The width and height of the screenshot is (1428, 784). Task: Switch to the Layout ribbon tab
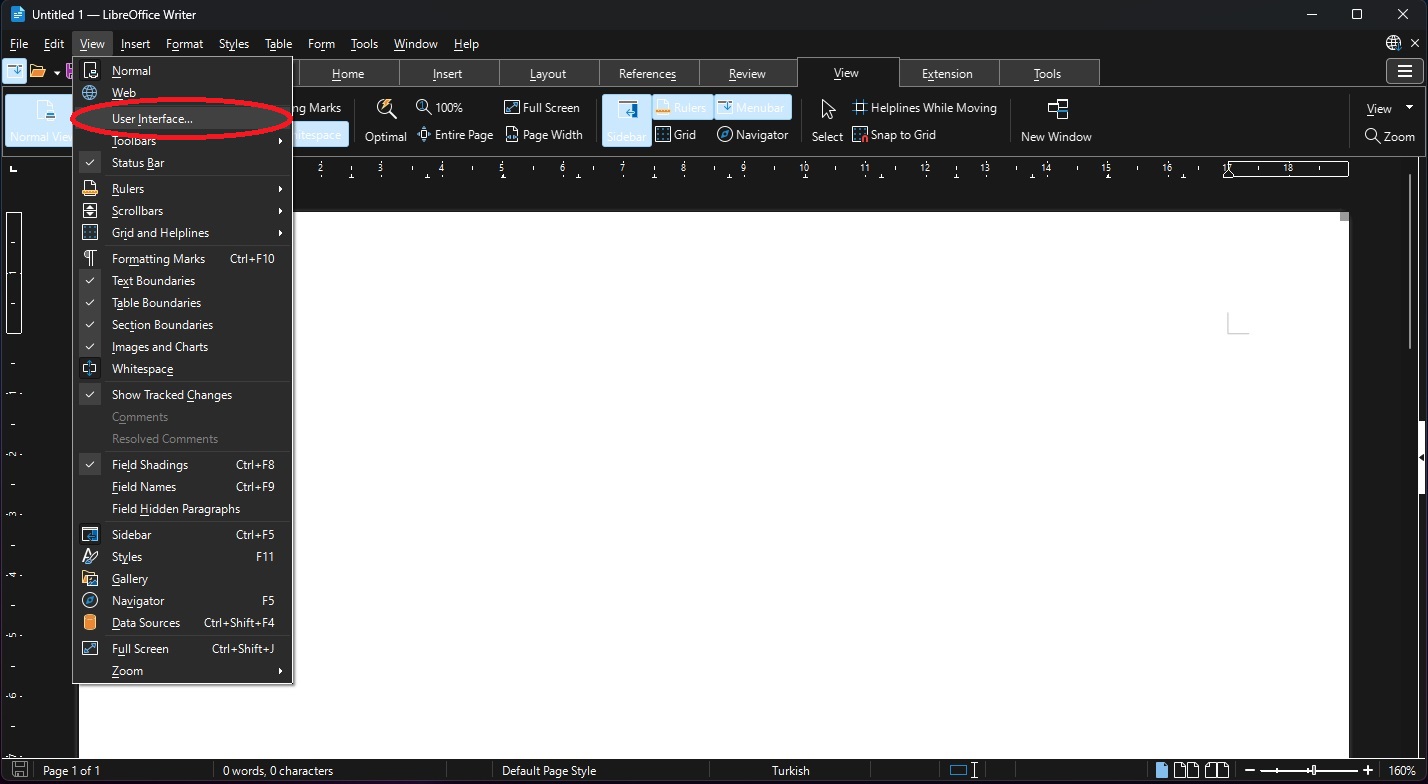[548, 73]
